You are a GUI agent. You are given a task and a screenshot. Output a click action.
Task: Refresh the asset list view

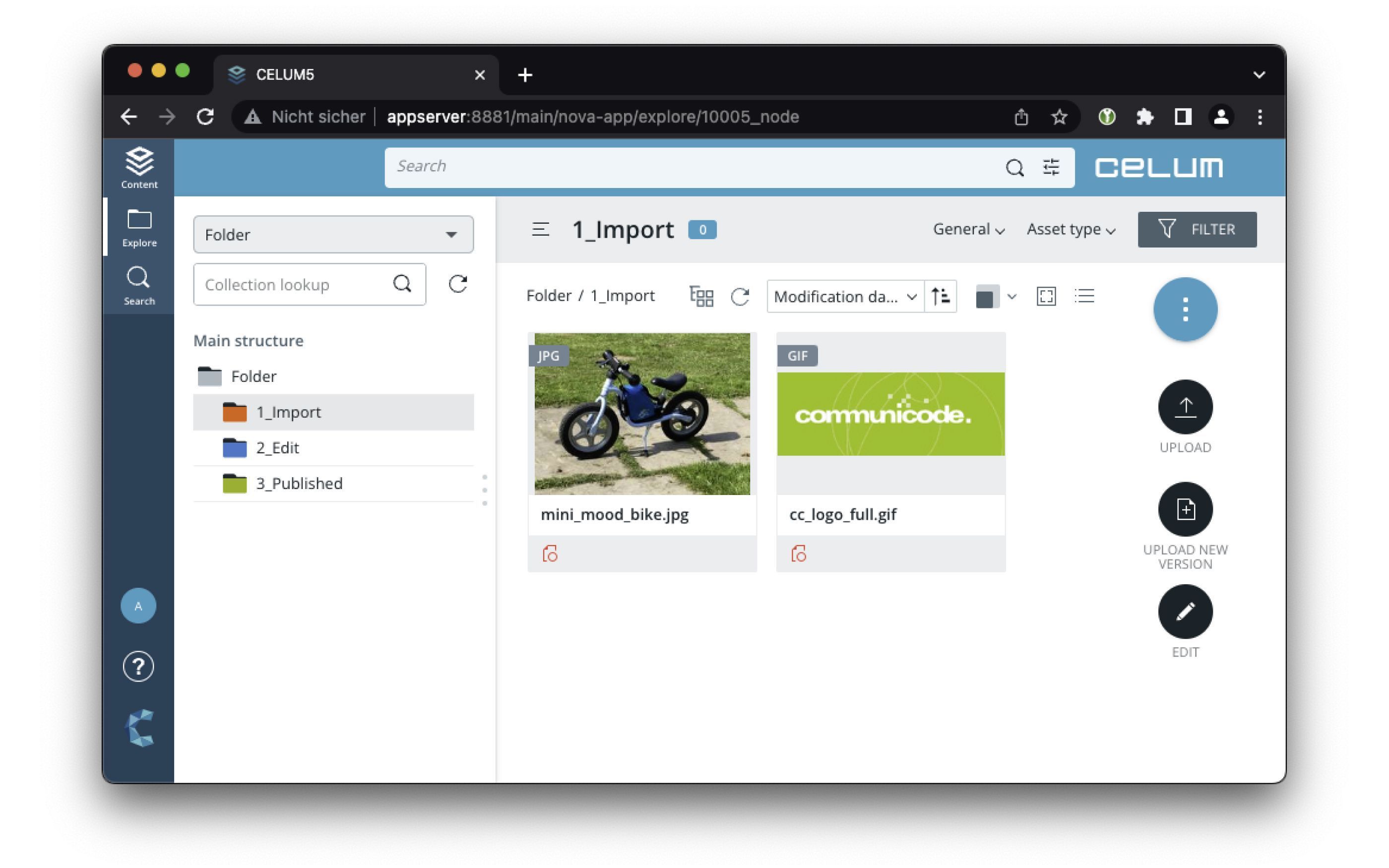point(741,297)
